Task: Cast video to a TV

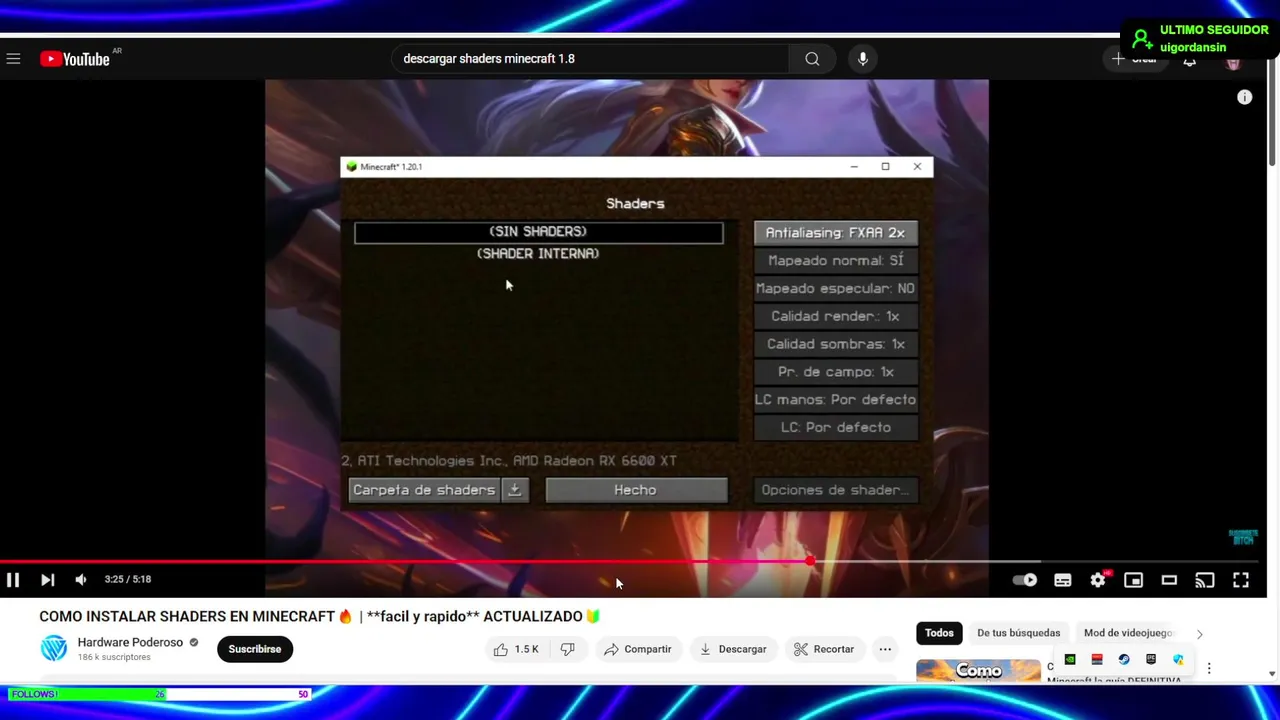Action: pos(1205,580)
